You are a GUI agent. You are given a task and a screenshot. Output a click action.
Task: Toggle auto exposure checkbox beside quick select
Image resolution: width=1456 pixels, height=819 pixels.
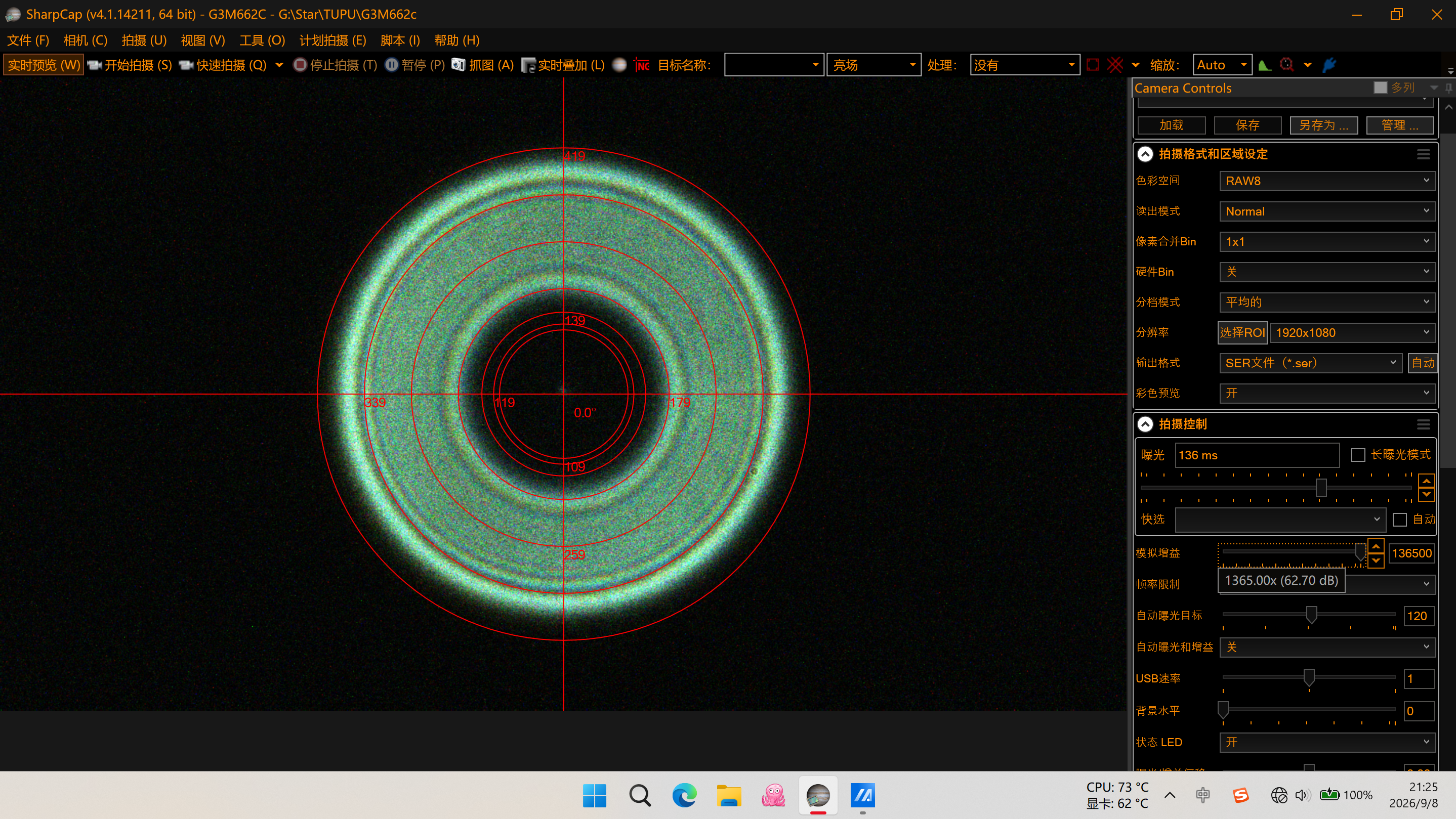coord(1399,520)
